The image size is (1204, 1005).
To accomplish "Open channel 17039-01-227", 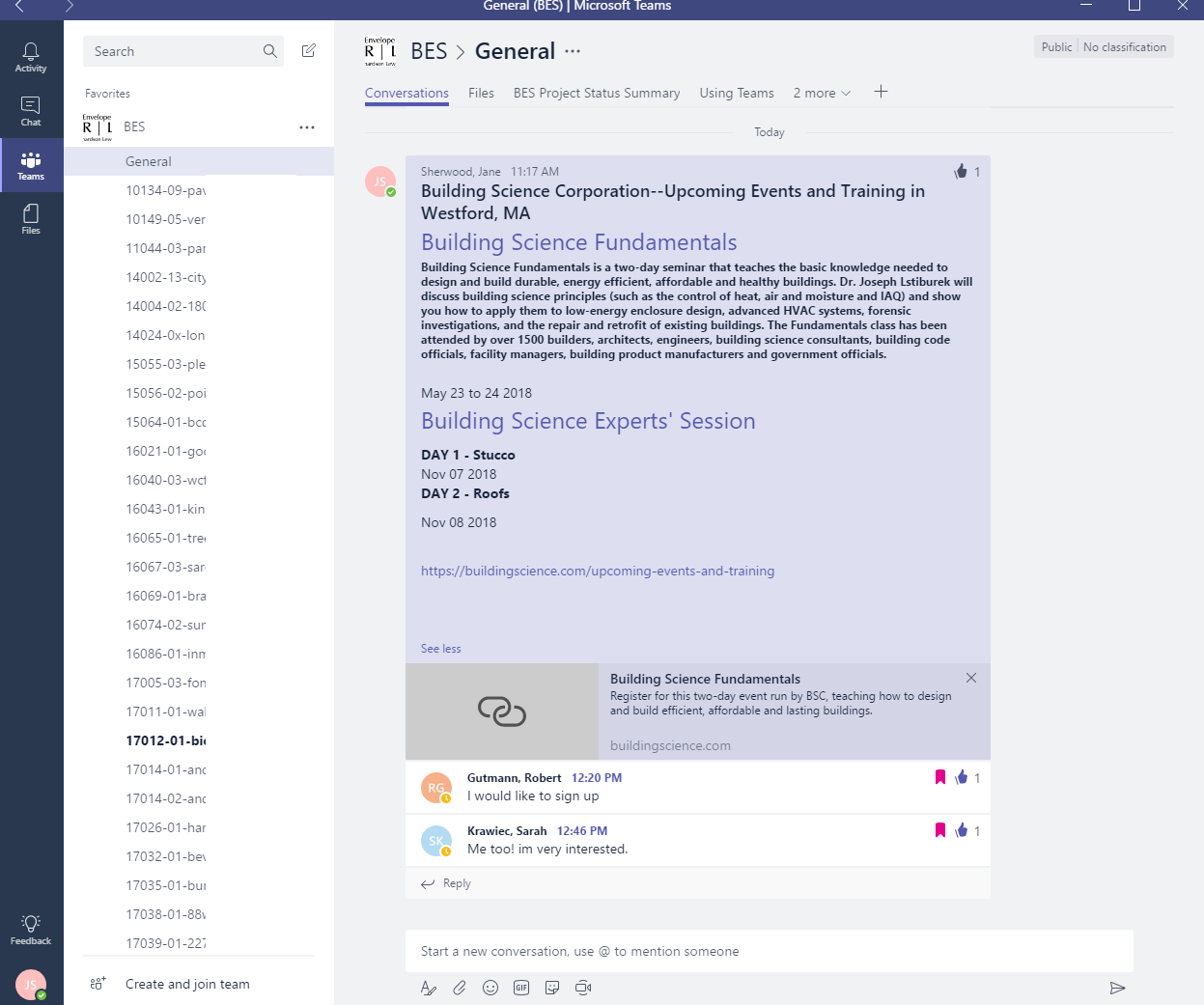I will [165, 943].
